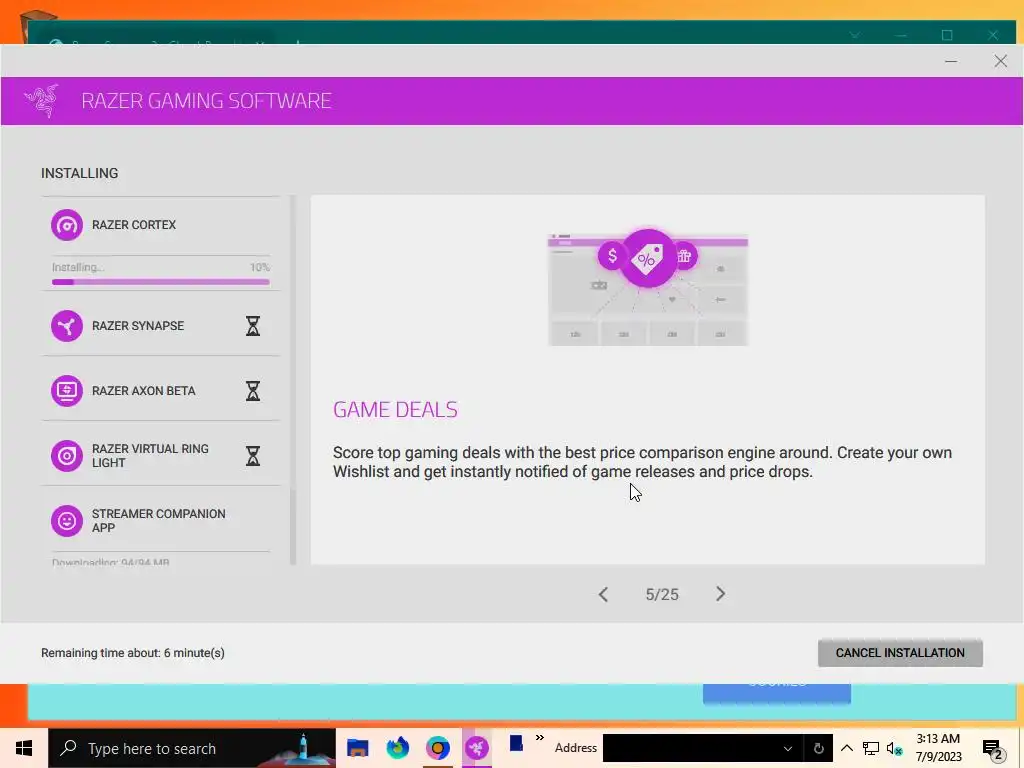The width and height of the screenshot is (1024, 768).
Task: Click the blue button in the background browser window
Action: pyautogui.click(x=776, y=694)
